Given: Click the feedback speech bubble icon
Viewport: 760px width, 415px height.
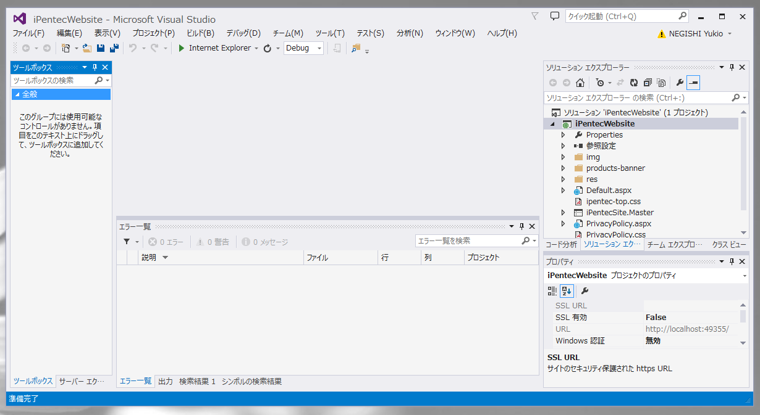Looking at the screenshot, I should coord(554,16).
